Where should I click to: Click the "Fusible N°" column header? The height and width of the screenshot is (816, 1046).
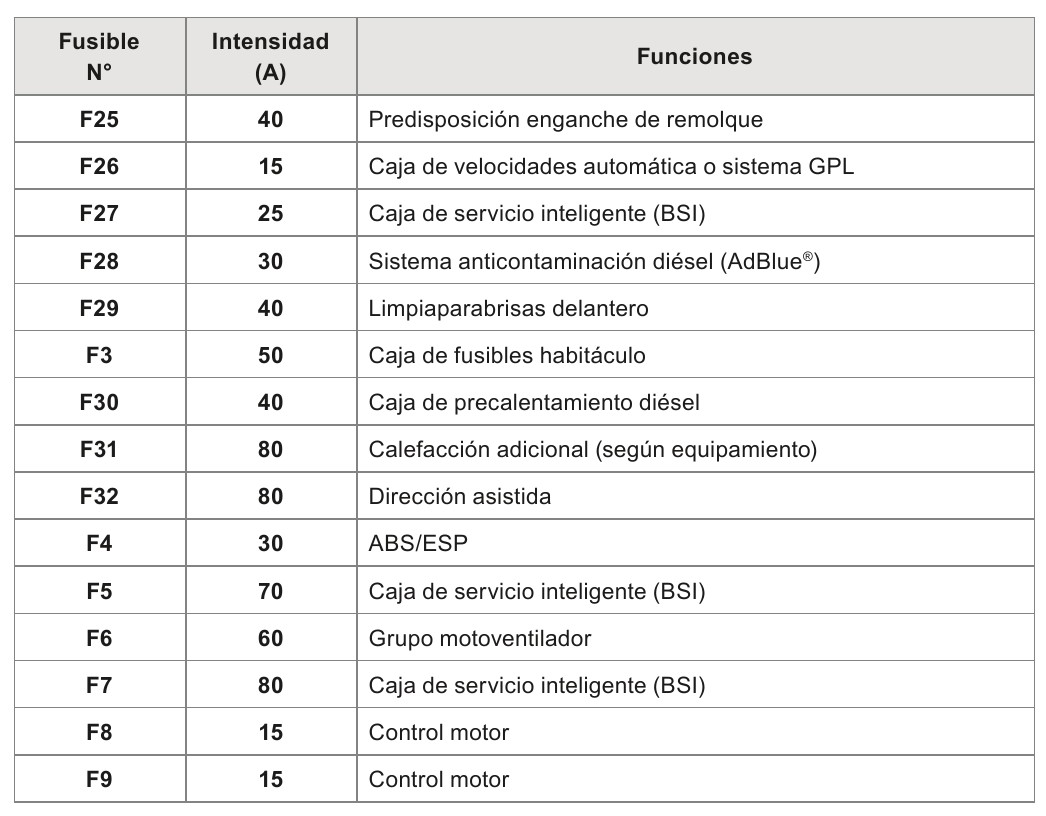[99, 57]
